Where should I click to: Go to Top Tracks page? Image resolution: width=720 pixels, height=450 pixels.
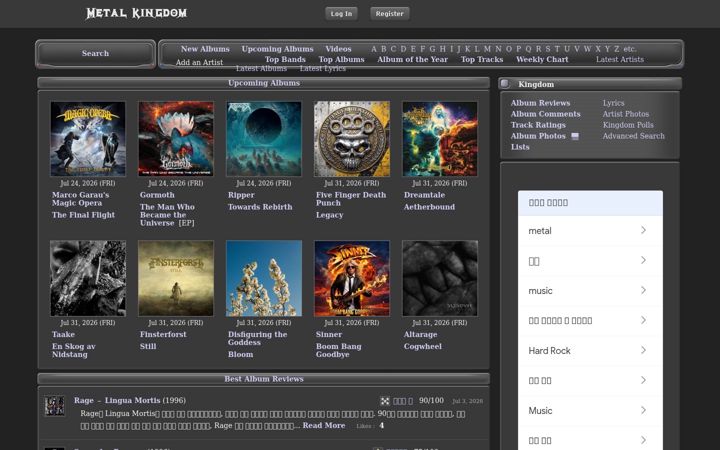[x=482, y=60]
